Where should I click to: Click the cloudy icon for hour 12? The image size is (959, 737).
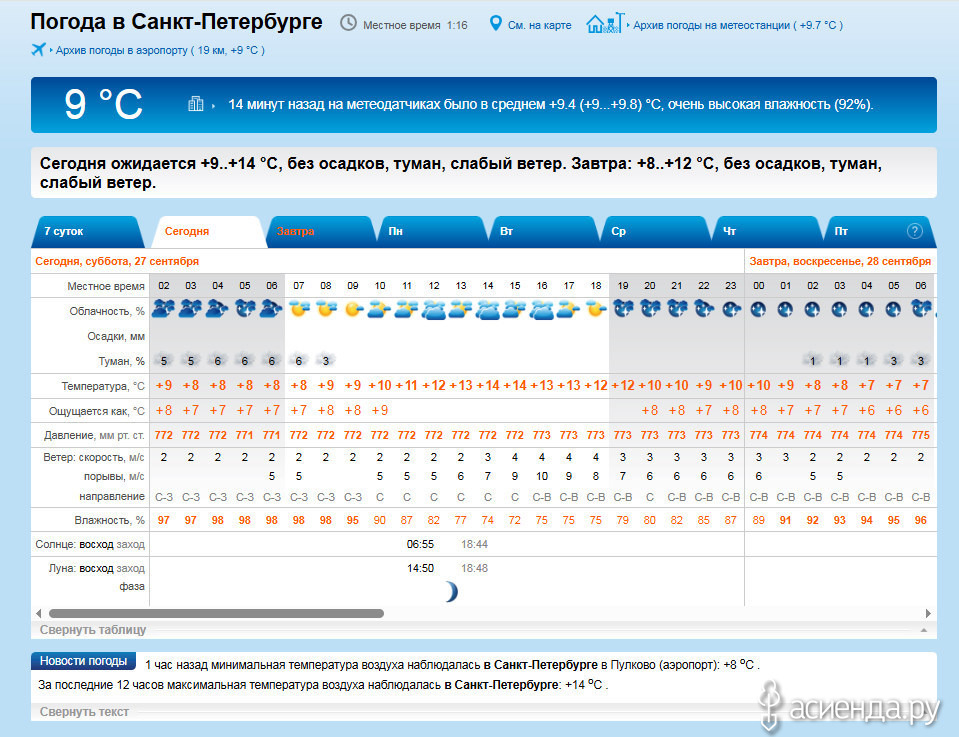coord(434,310)
